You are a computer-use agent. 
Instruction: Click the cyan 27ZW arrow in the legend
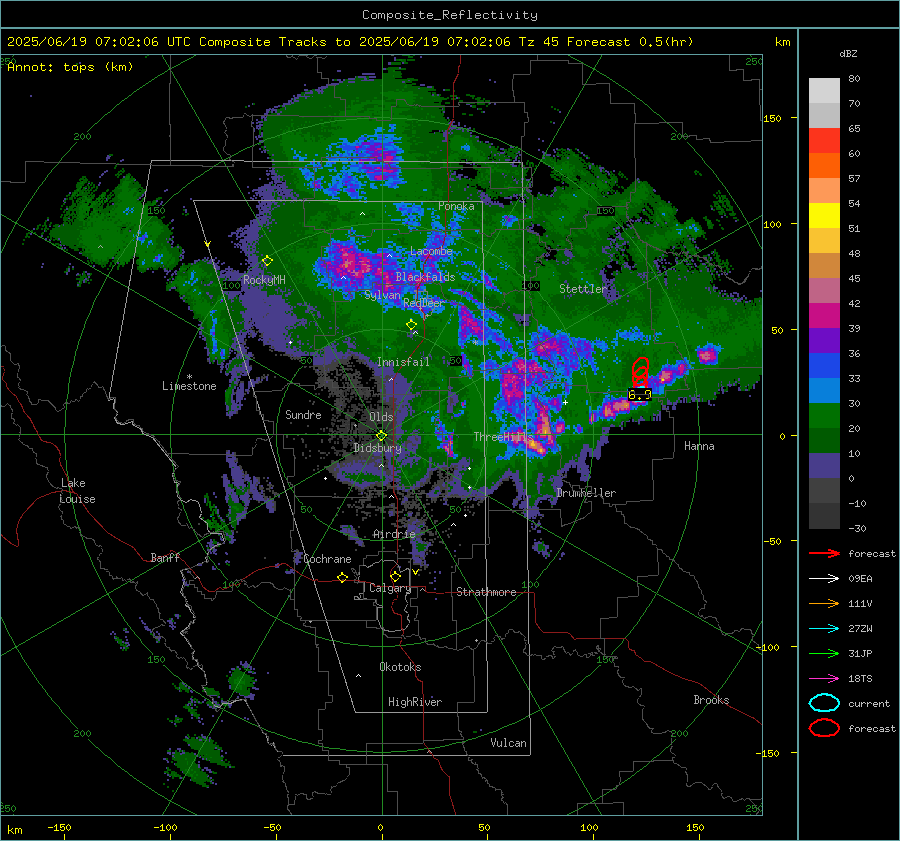(x=824, y=629)
